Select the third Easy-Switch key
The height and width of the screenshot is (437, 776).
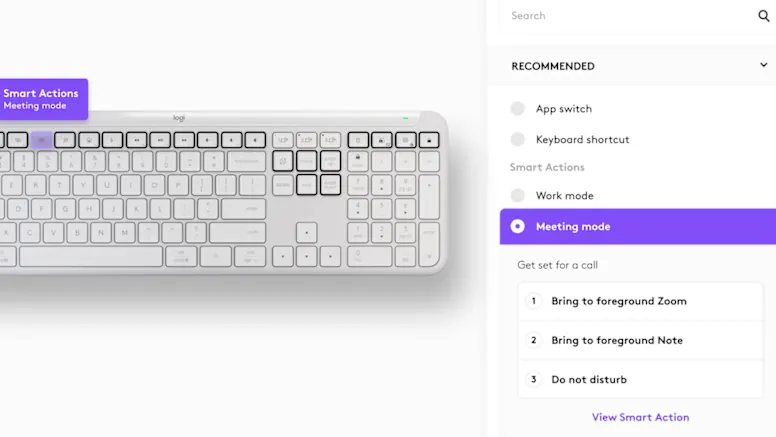(331, 140)
